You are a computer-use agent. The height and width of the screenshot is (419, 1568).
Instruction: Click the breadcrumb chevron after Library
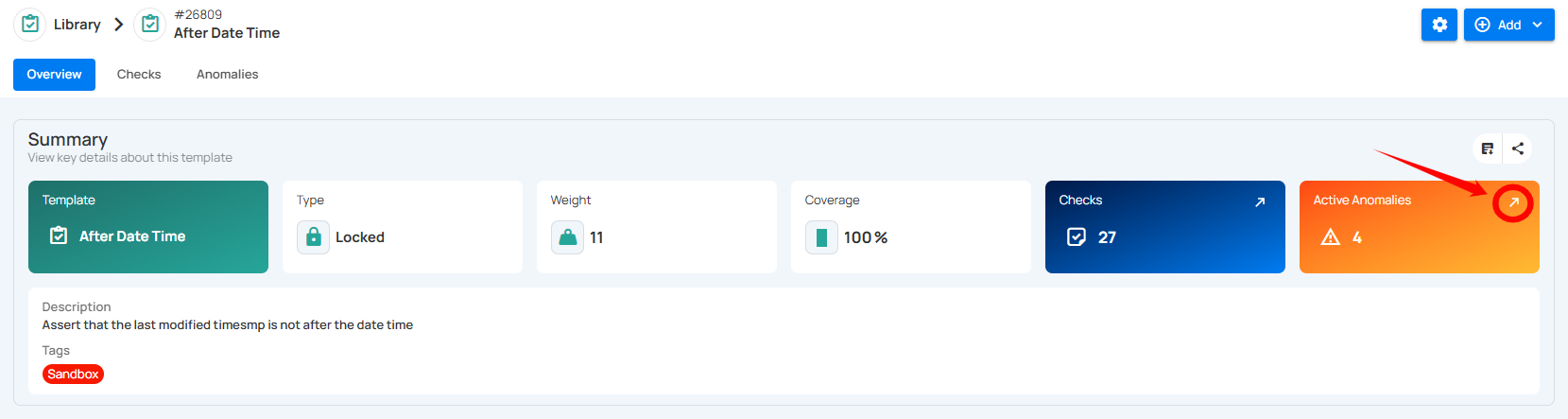[x=118, y=25]
